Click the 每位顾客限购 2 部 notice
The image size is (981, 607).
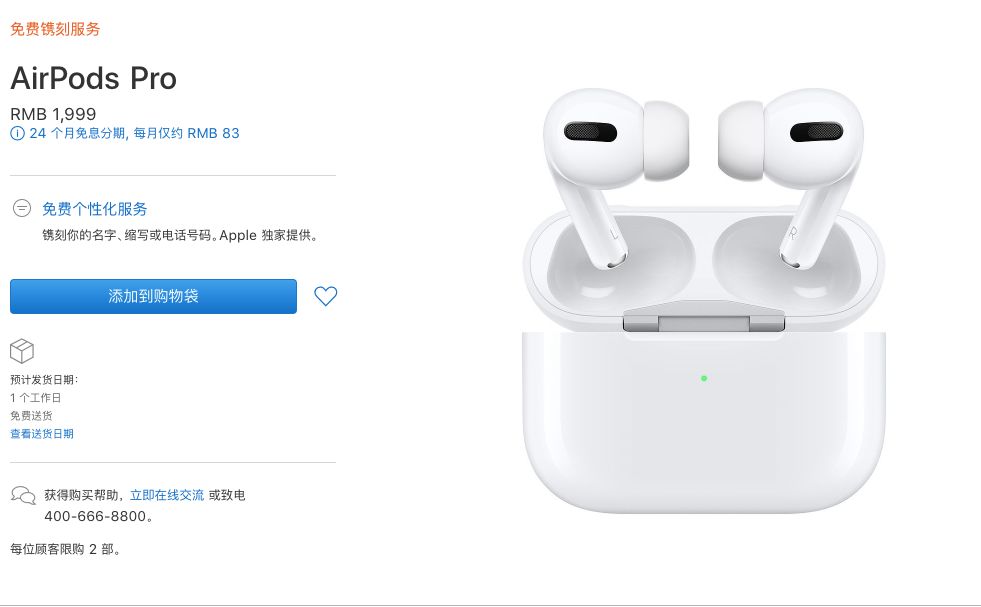65,549
